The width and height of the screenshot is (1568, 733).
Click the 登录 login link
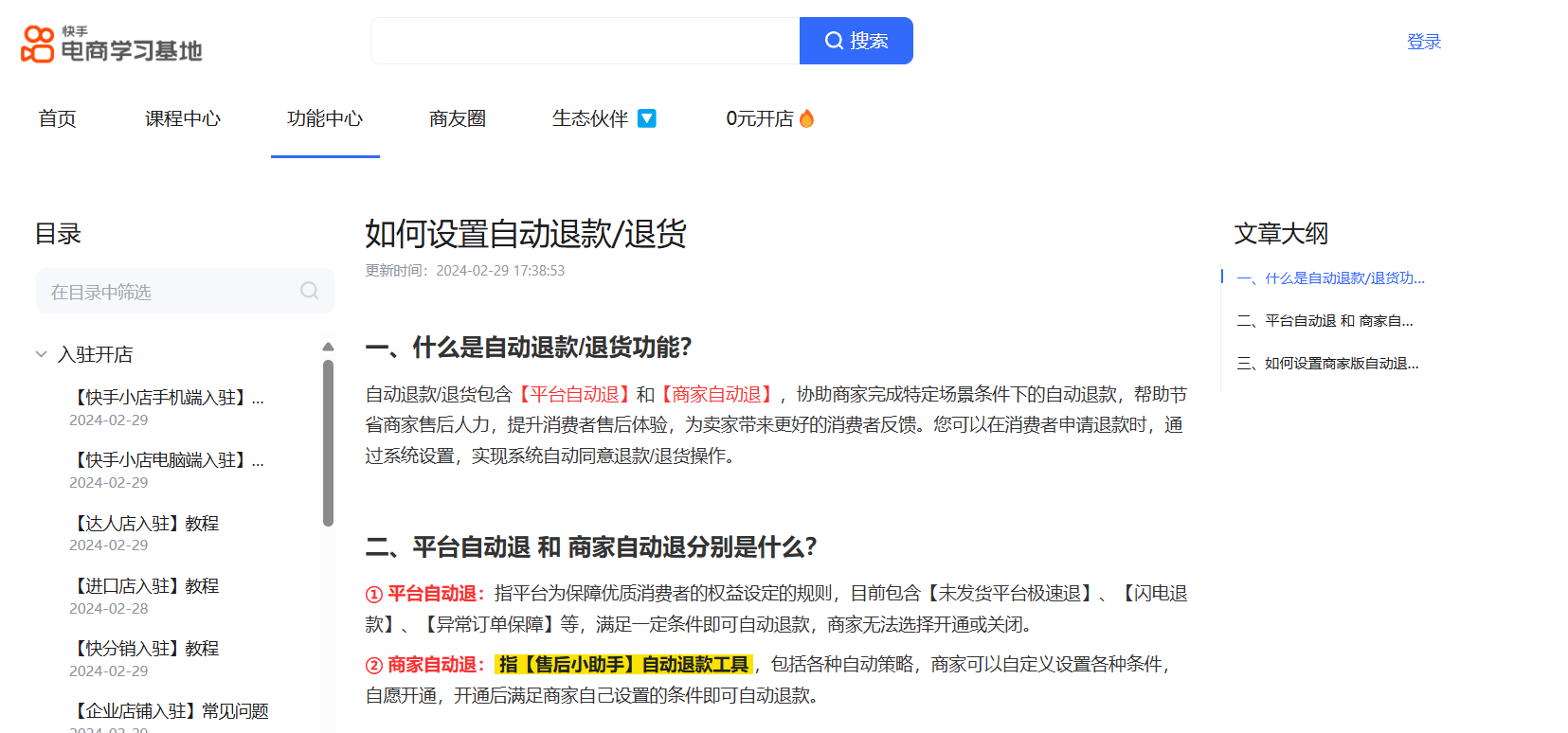[x=1424, y=42]
